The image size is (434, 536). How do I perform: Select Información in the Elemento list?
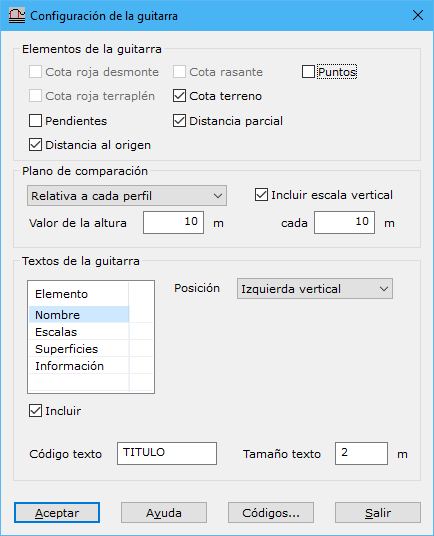(79, 366)
